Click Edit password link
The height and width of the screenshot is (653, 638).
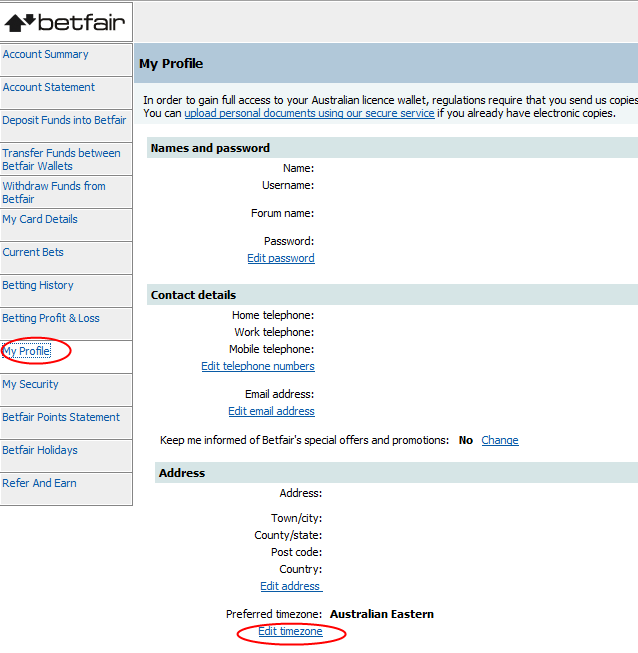click(x=281, y=258)
